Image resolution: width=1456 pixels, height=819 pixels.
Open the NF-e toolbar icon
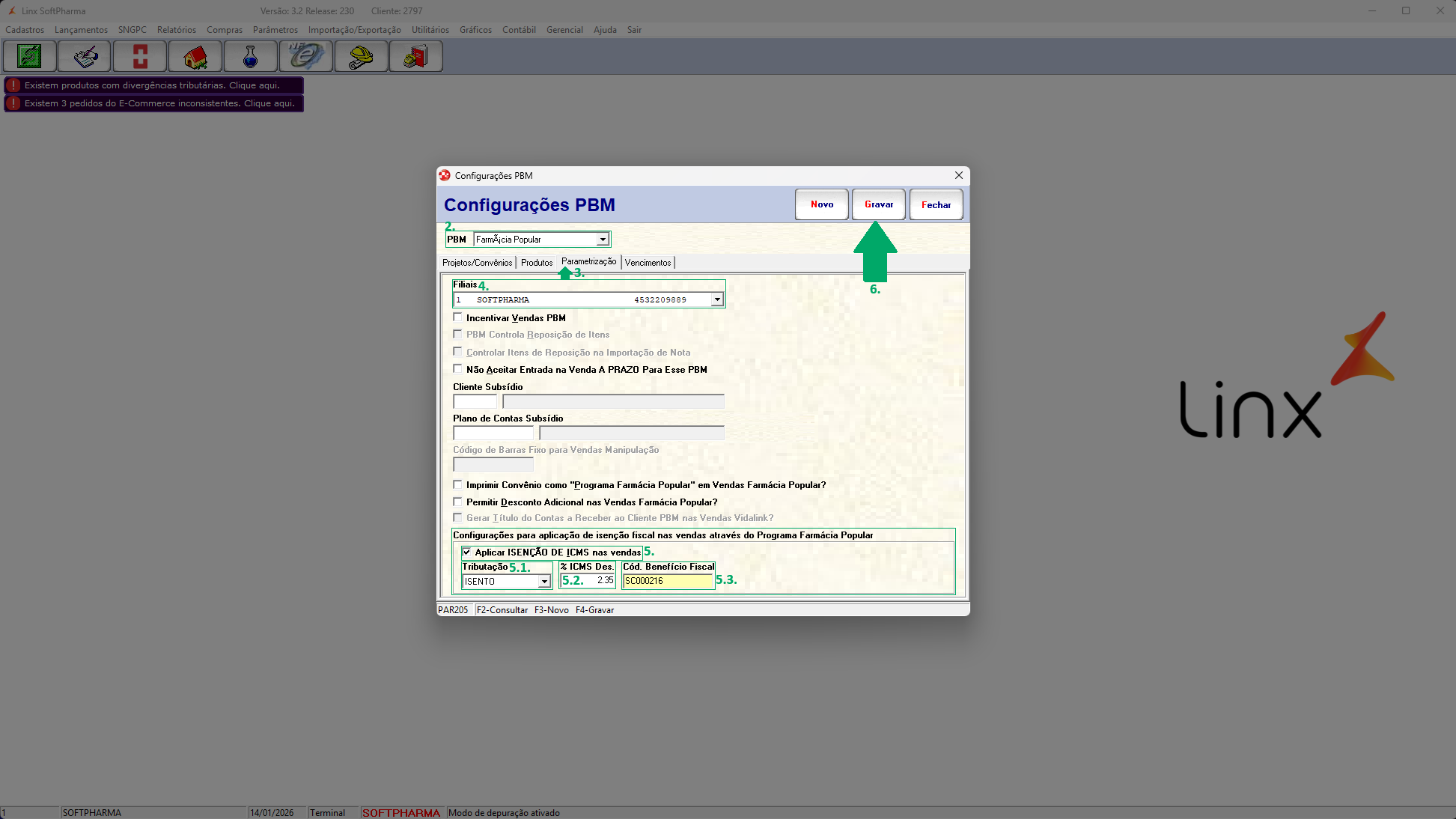pyautogui.click(x=306, y=57)
